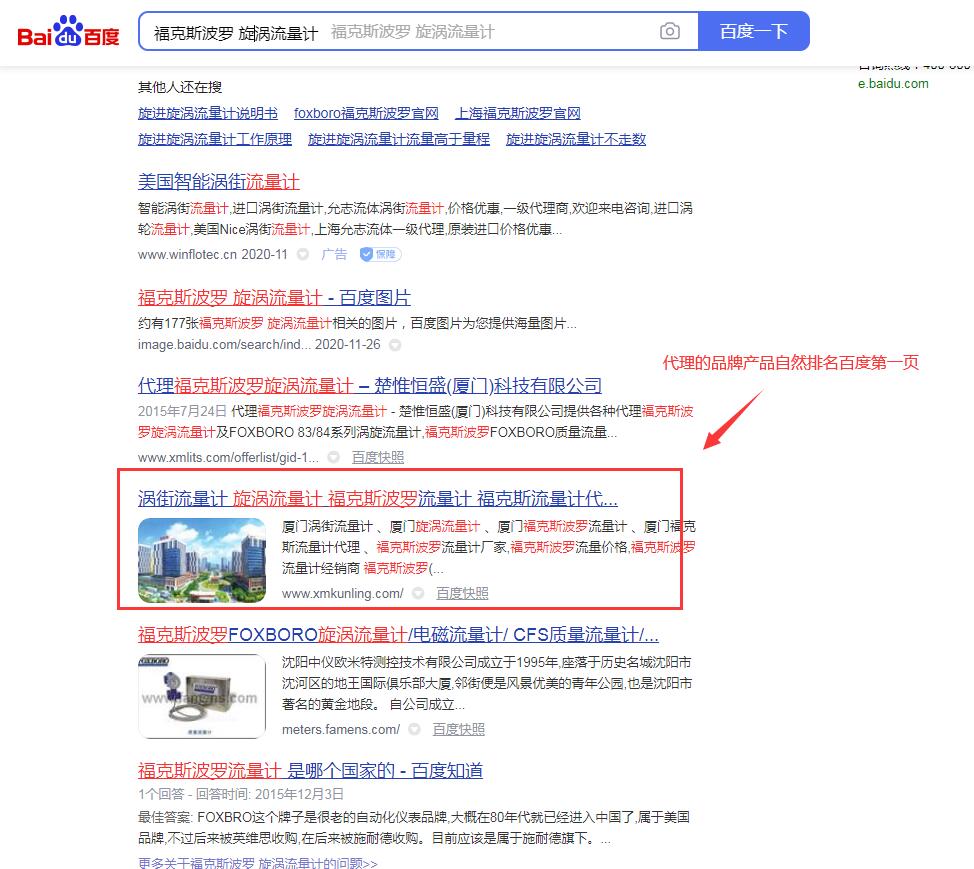Viewport: 974px width, 869px height.
Task: Expand the arrow beside www.xmkunling.com
Action: tap(418, 594)
